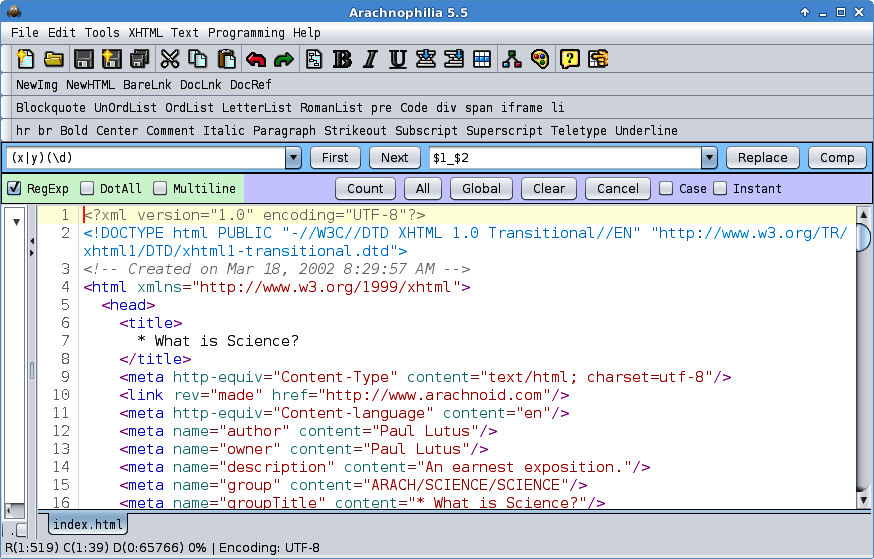Click the scrollbar up arrow in editor
The width and height of the screenshot is (874, 559).
pyautogui.click(x=863, y=214)
